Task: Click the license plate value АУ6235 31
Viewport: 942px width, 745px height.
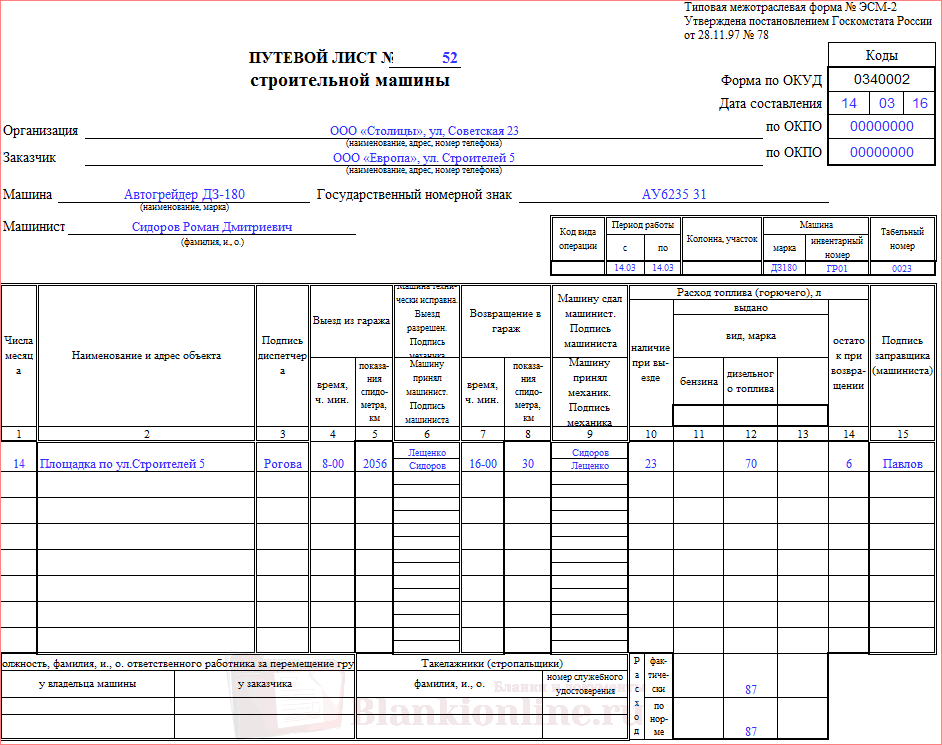Action: point(673,195)
